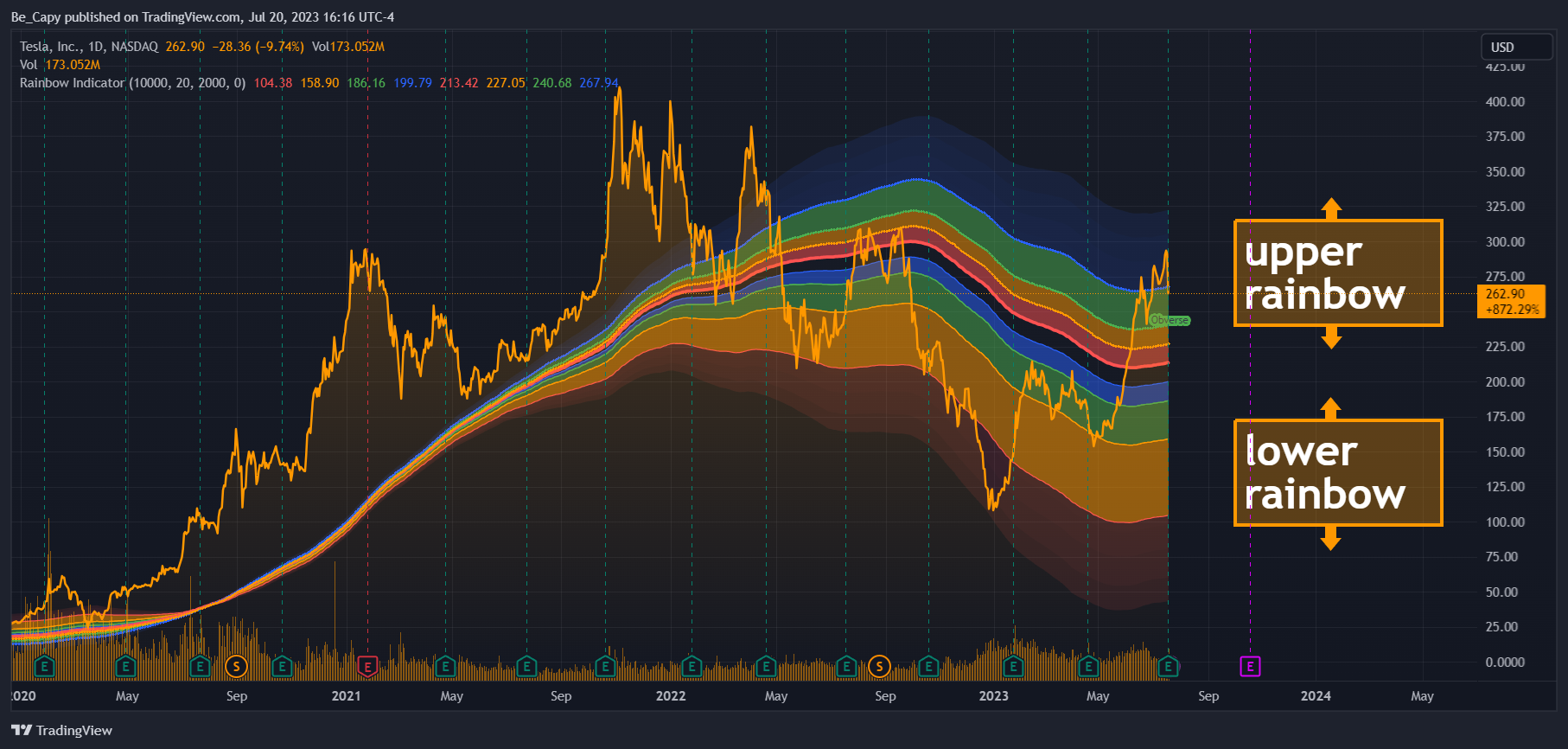The image size is (1568, 749).
Task: Click the 225.00 price axis label
Action: pos(1505,347)
